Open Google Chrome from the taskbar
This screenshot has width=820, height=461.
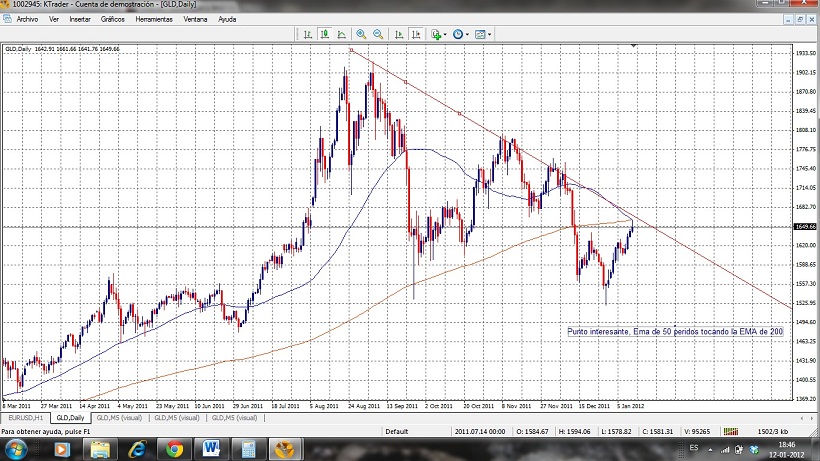175,449
